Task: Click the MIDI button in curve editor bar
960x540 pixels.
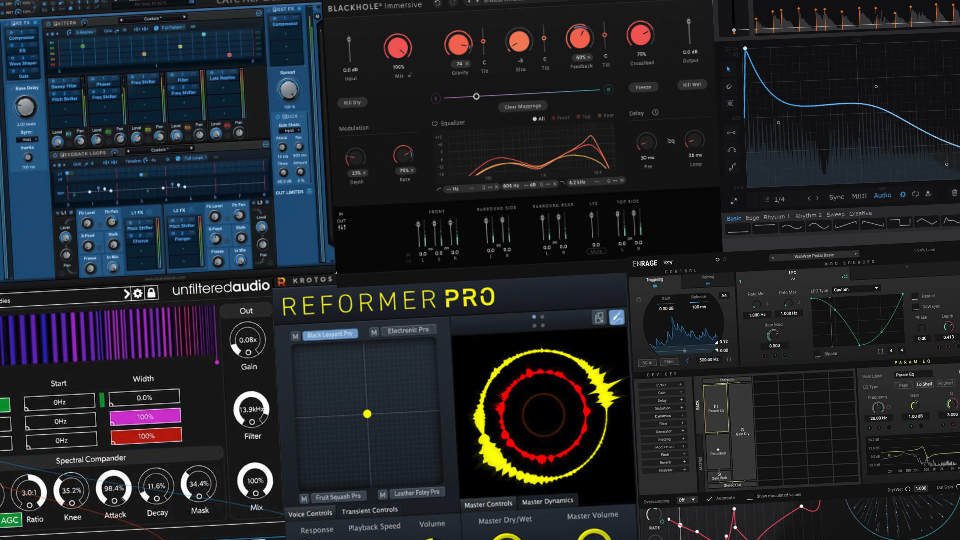Action: click(x=860, y=196)
